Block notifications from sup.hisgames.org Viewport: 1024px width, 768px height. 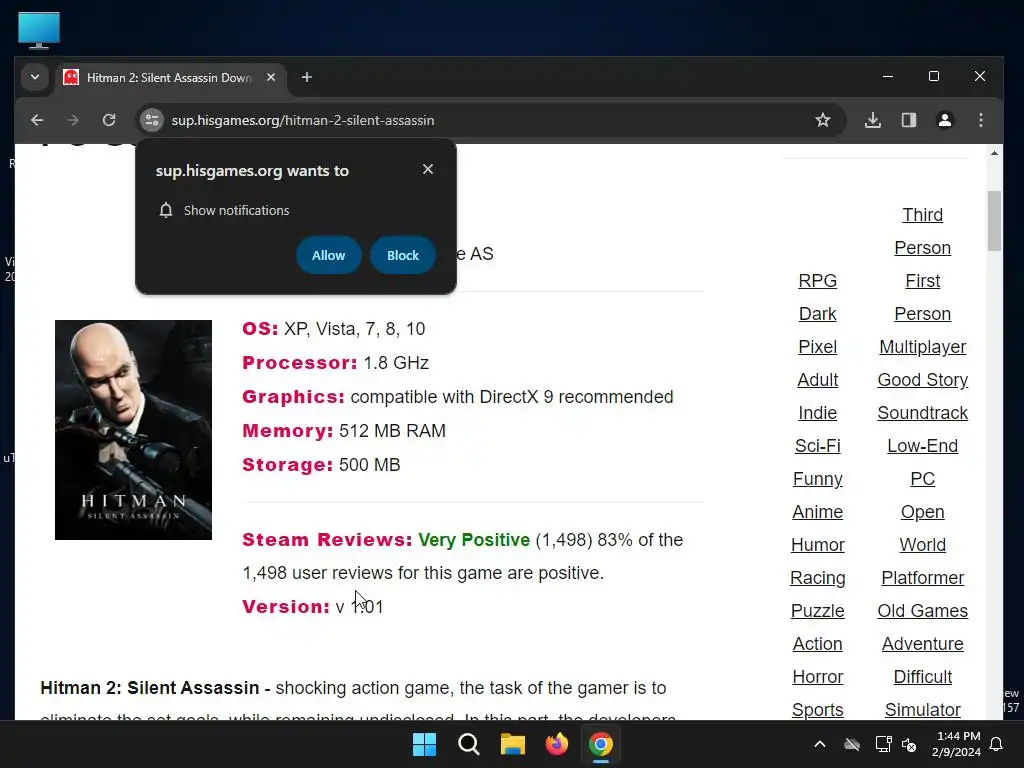coord(403,255)
